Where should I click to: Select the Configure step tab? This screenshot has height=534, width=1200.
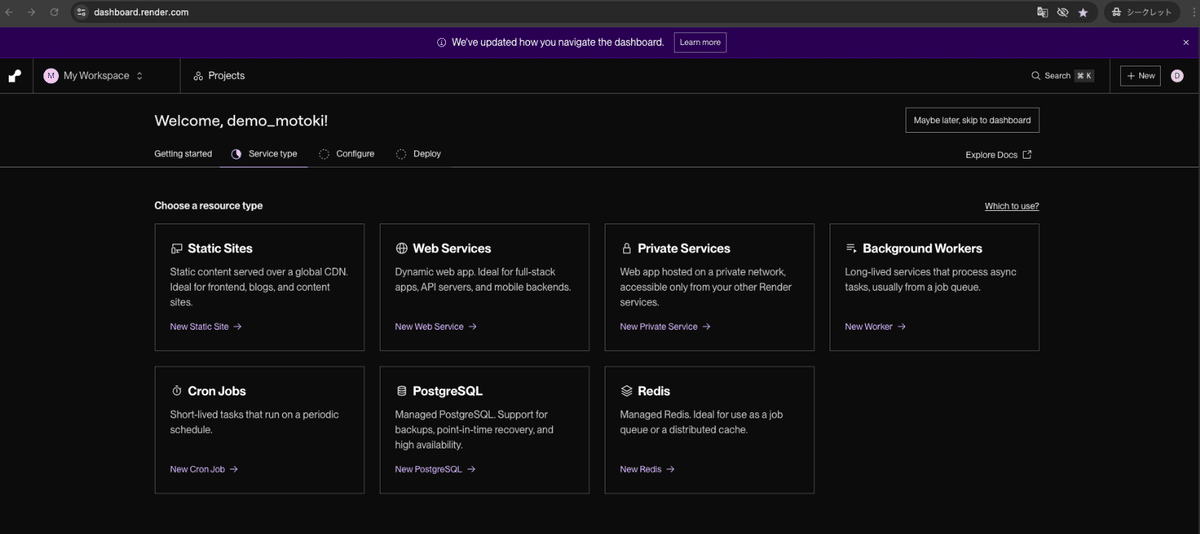click(x=346, y=154)
